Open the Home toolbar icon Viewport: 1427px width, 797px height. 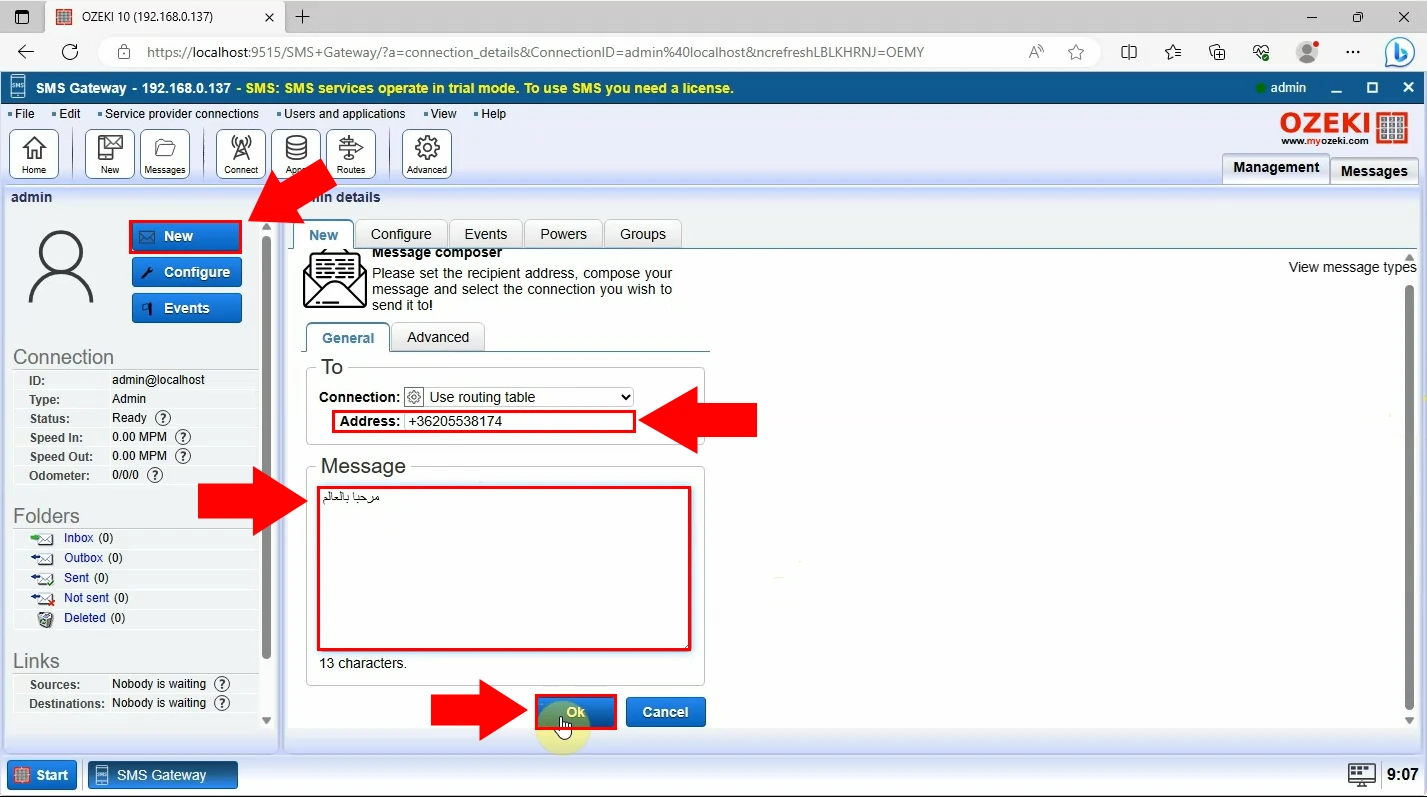(x=34, y=154)
